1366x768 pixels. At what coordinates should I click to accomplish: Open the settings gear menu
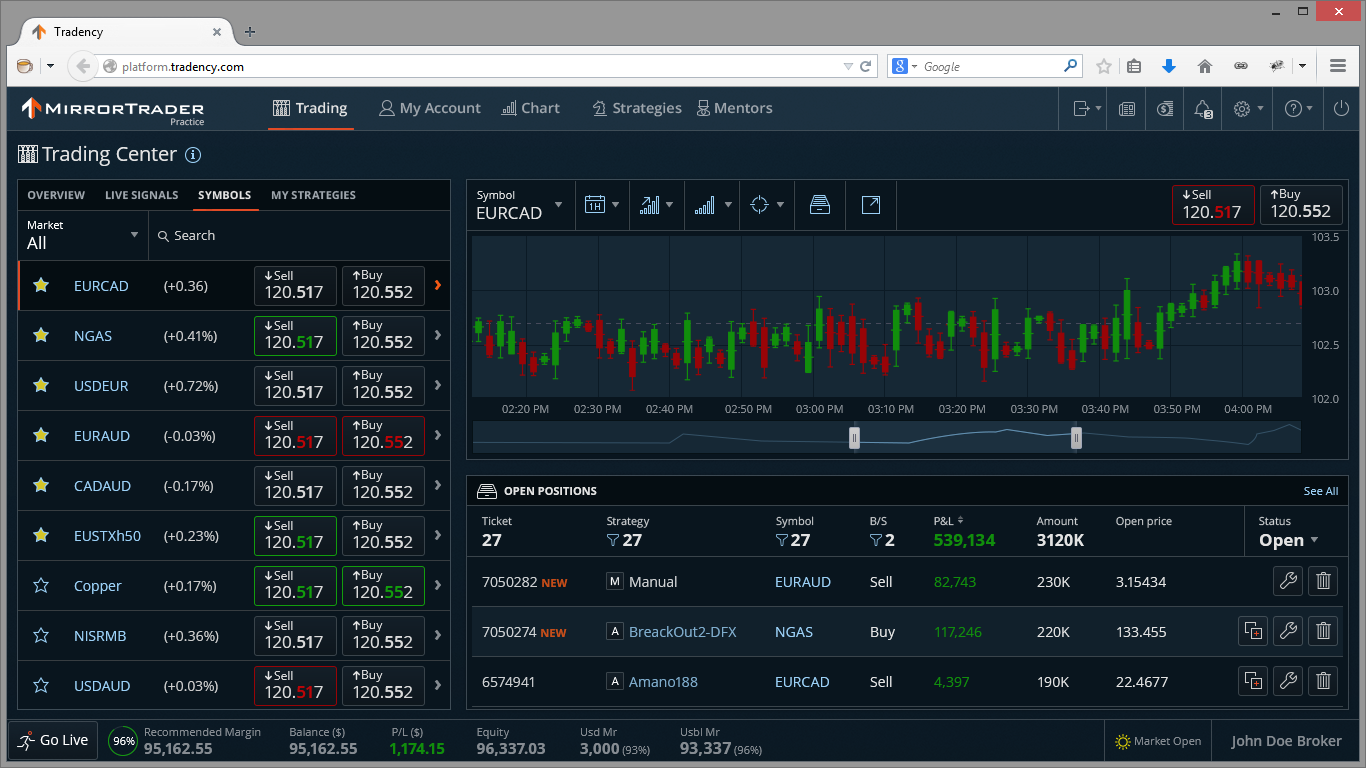1248,108
